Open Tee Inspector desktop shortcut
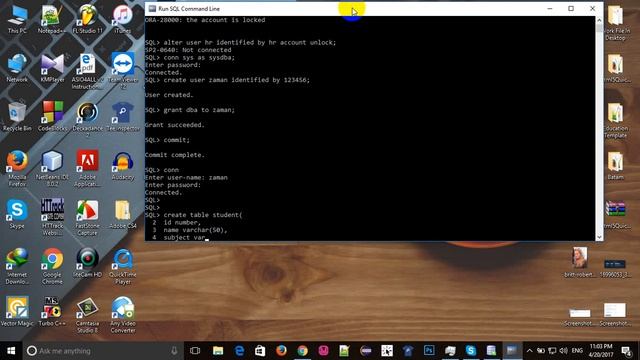The width and height of the screenshot is (640, 360). coord(122,117)
